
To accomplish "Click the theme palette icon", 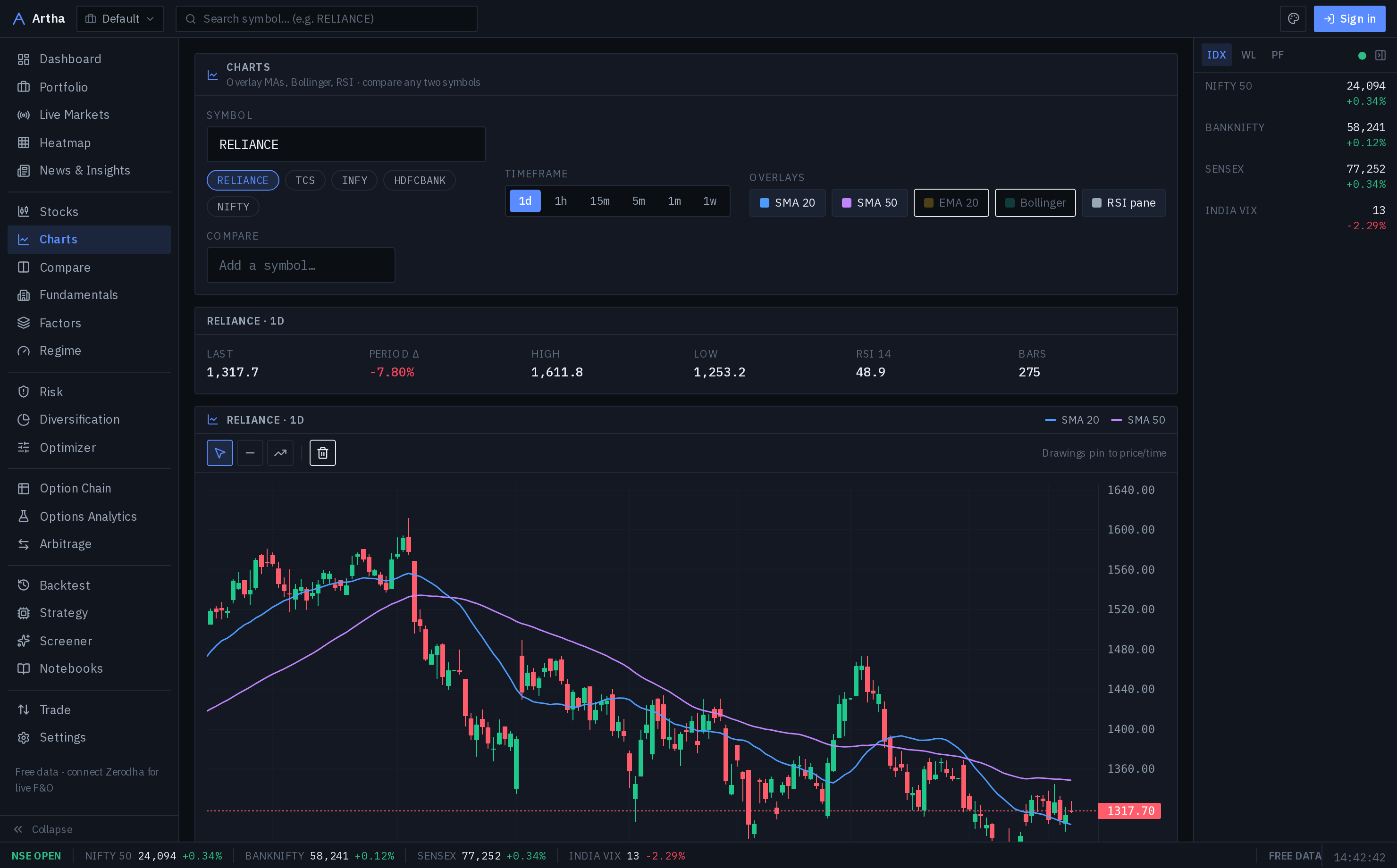I will pyautogui.click(x=1293, y=19).
